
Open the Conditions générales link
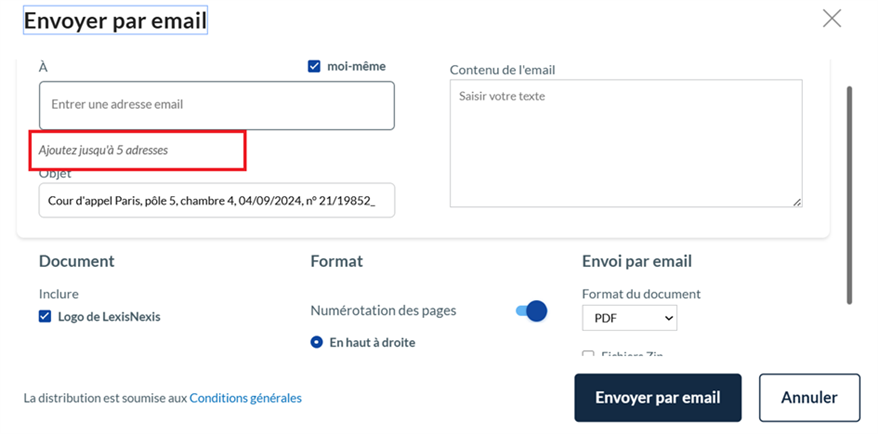click(245, 398)
